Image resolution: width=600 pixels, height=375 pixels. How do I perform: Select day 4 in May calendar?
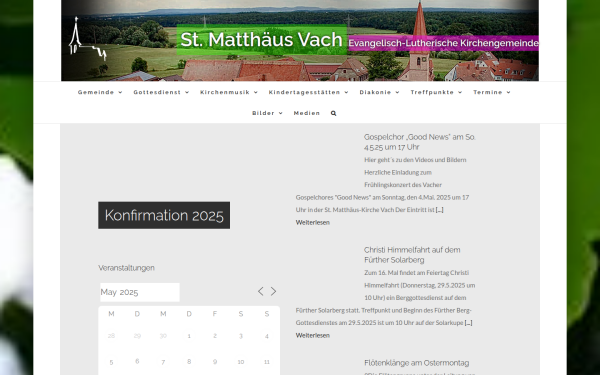(267, 336)
